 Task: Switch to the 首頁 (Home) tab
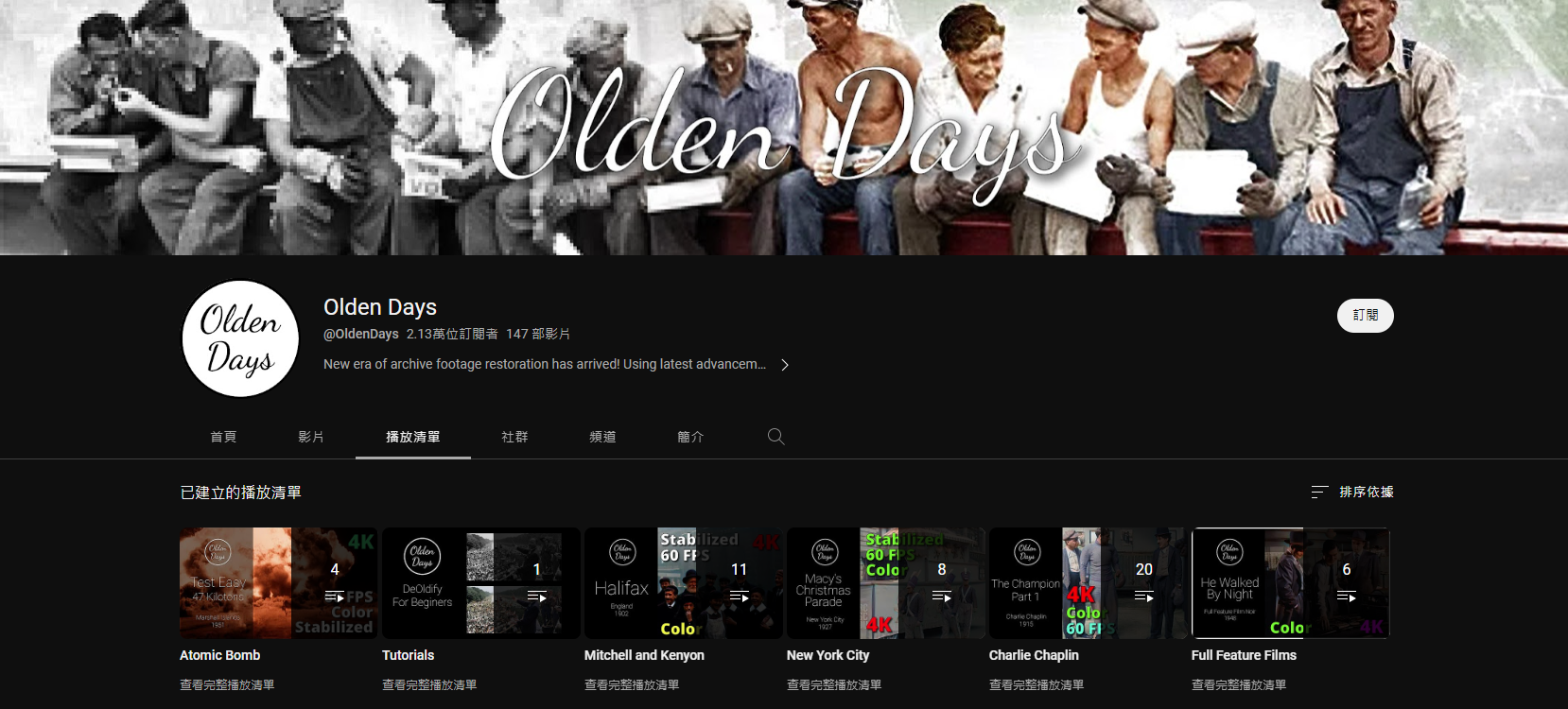[223, 437]
